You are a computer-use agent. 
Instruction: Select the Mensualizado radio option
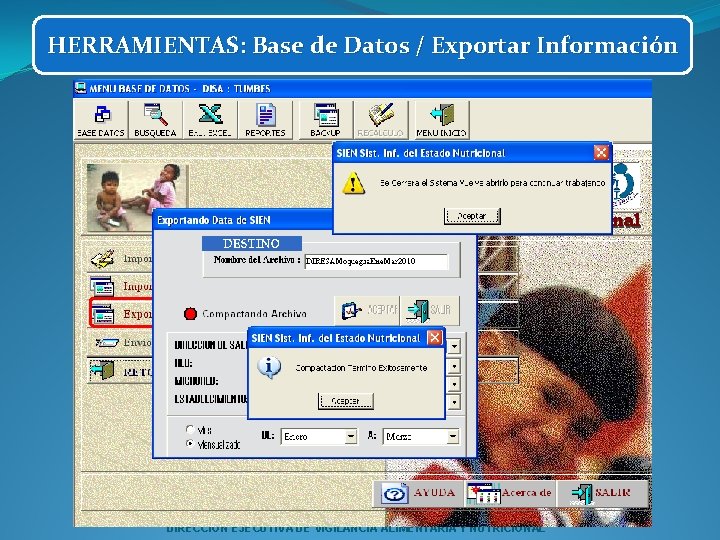coord(190,444)
